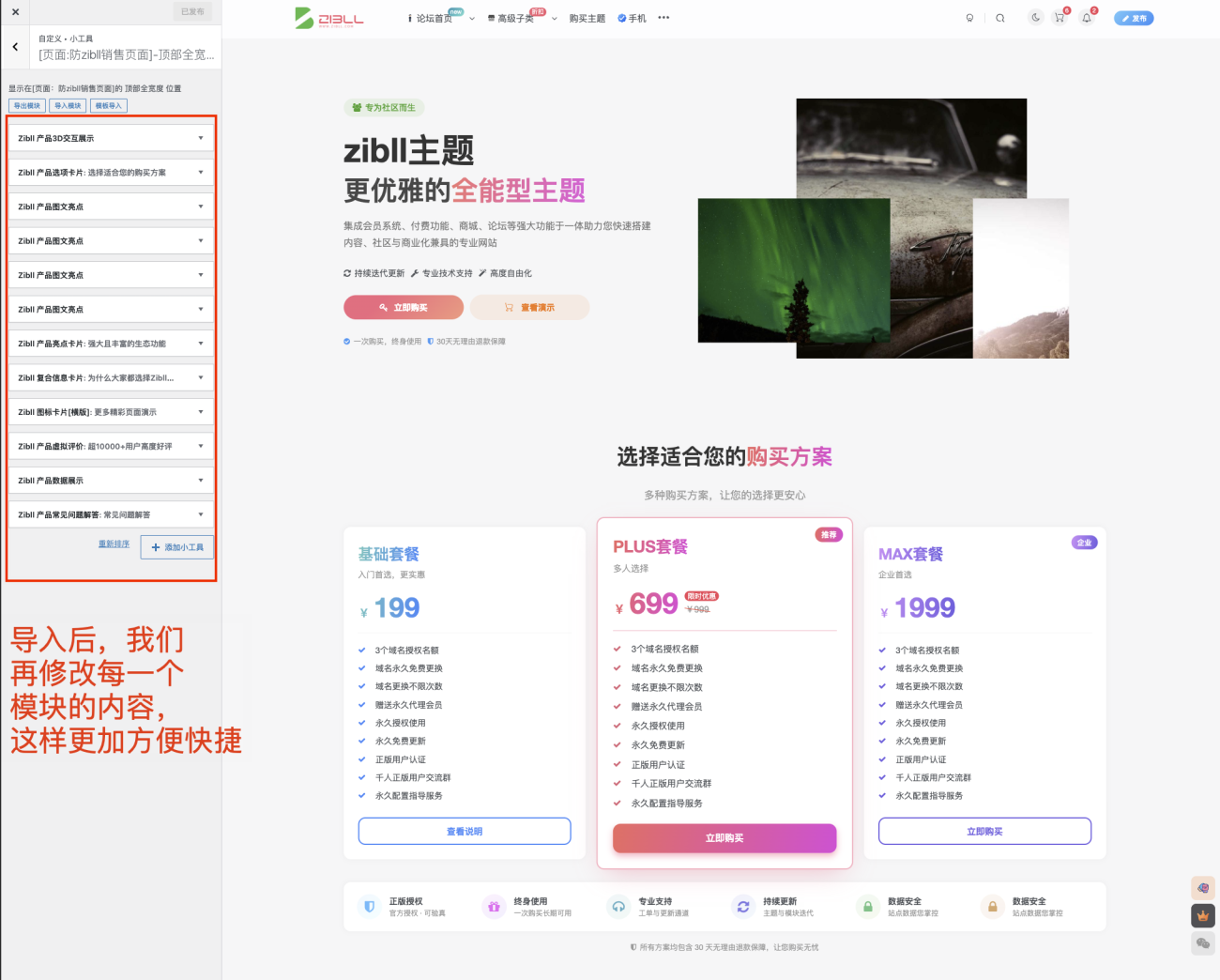Open the three-dots more menu in navbar
This screenshot has height=980, width=1220.
[x=663, y=18]
